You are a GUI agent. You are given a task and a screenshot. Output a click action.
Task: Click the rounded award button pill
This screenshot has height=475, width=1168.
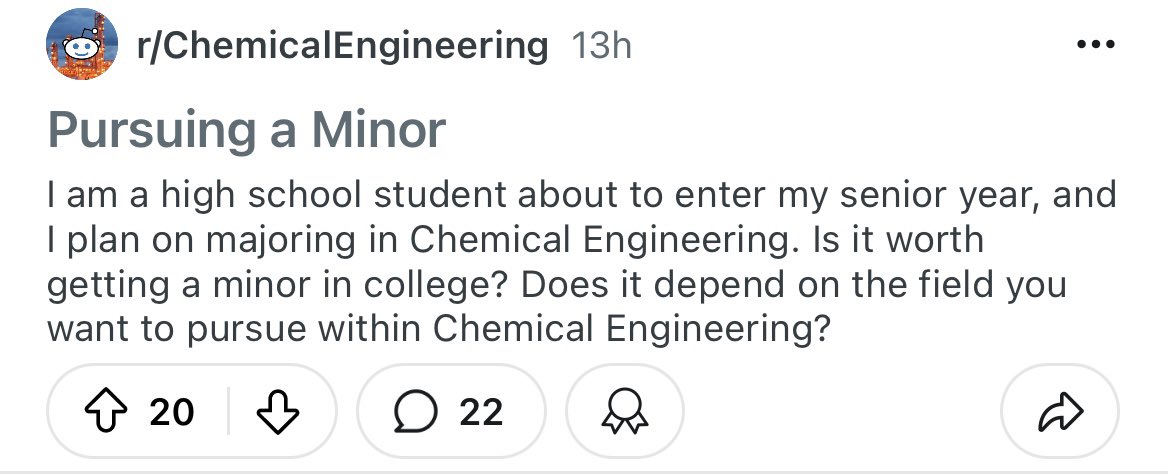pyautogui.click(x=625, y=411)
